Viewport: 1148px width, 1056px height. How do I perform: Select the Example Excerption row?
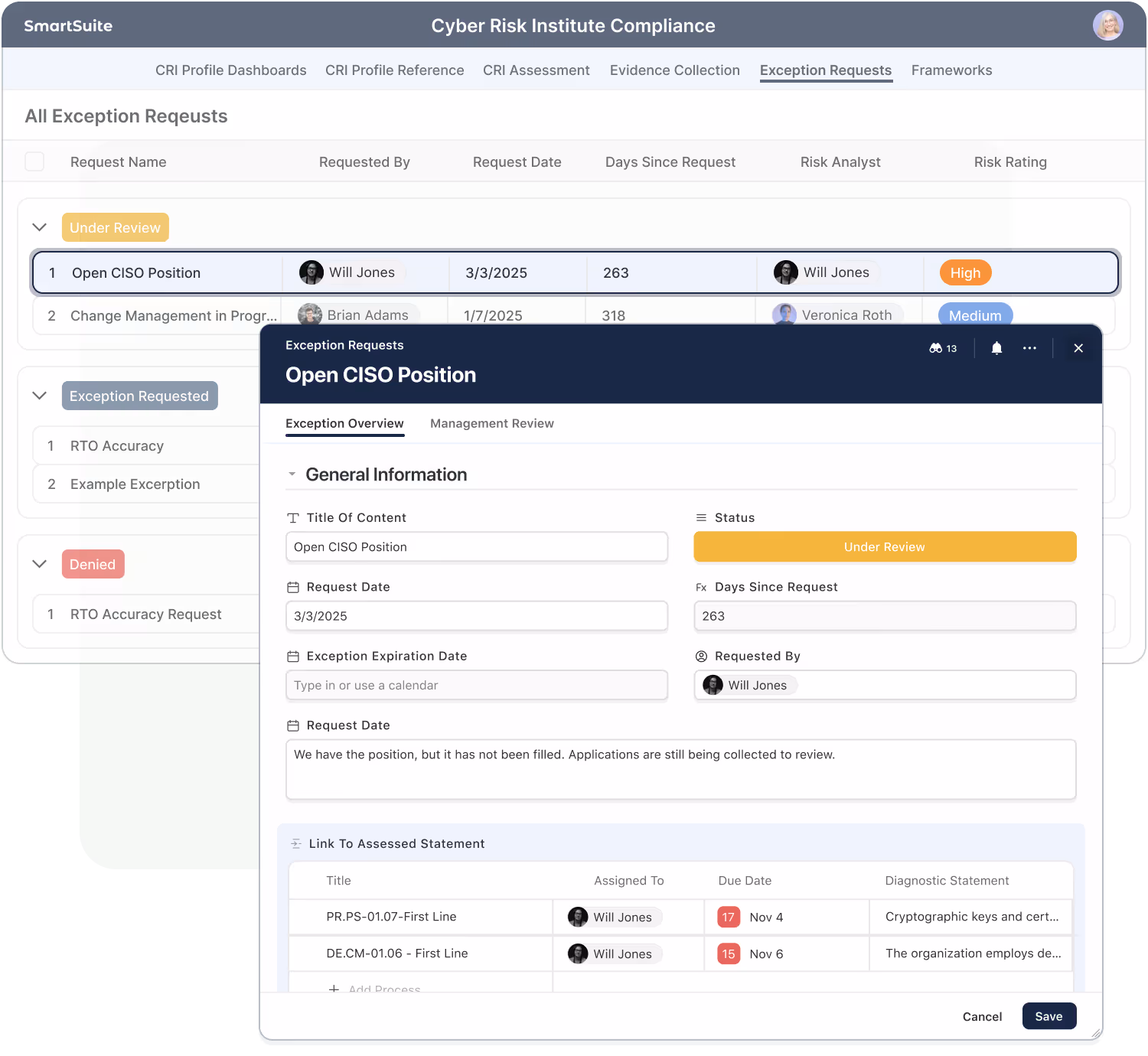point(146,484)
